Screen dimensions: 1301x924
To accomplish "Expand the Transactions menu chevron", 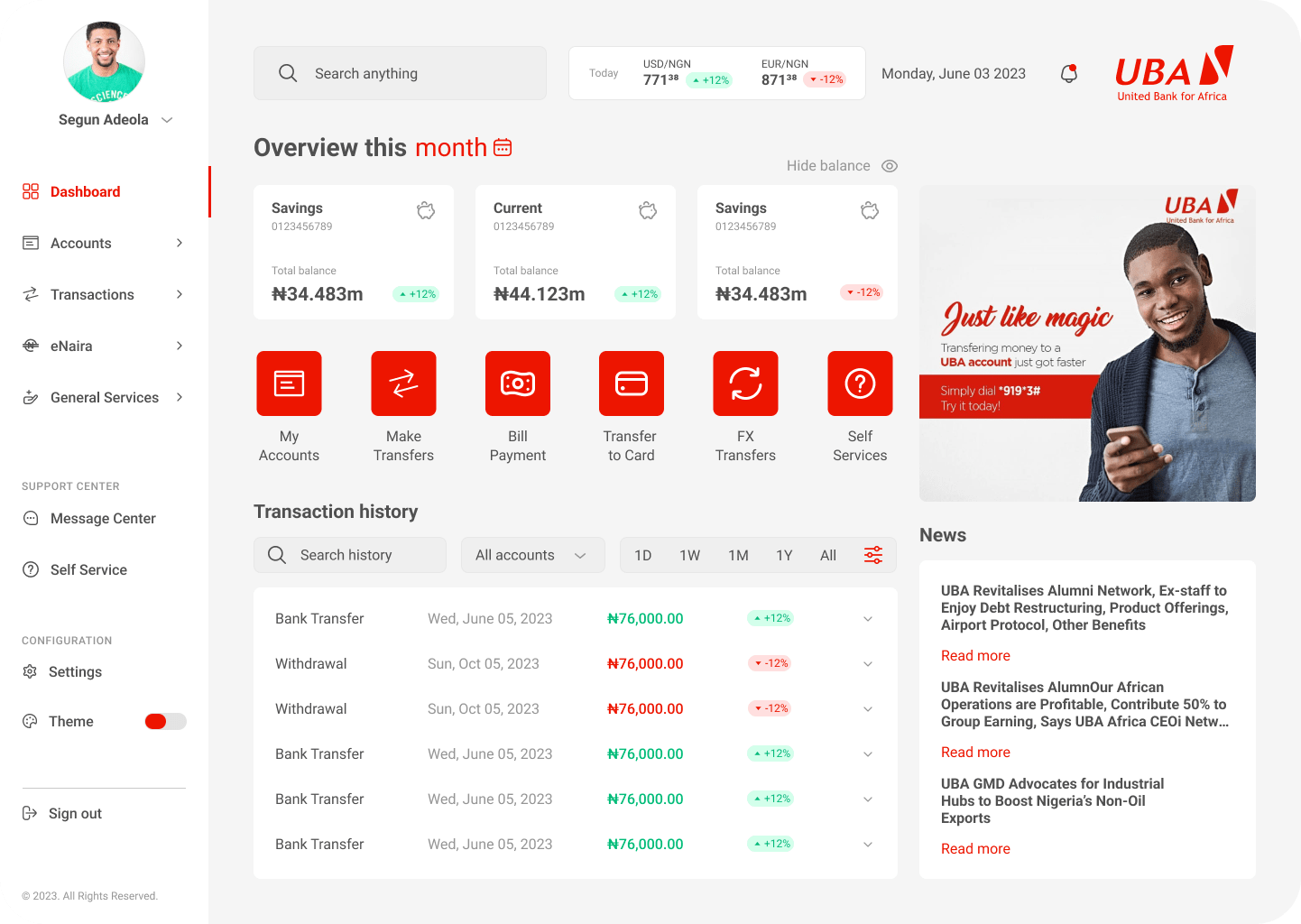I will click(x=180, y=294).
